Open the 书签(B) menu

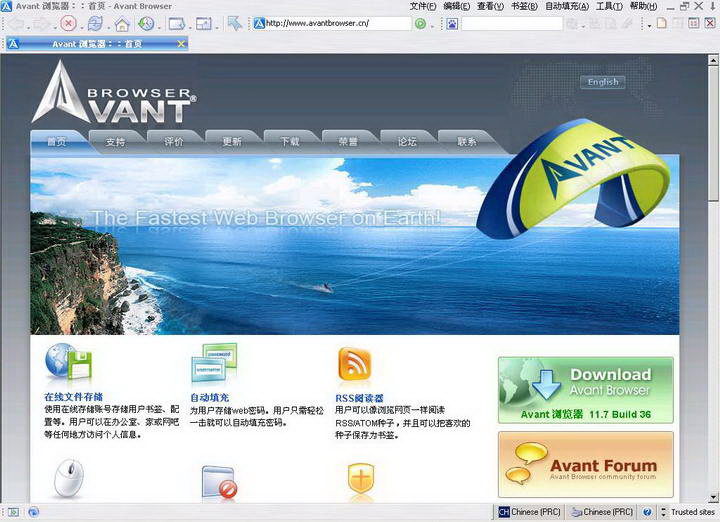pyautogui.click(x=524, y=6)
